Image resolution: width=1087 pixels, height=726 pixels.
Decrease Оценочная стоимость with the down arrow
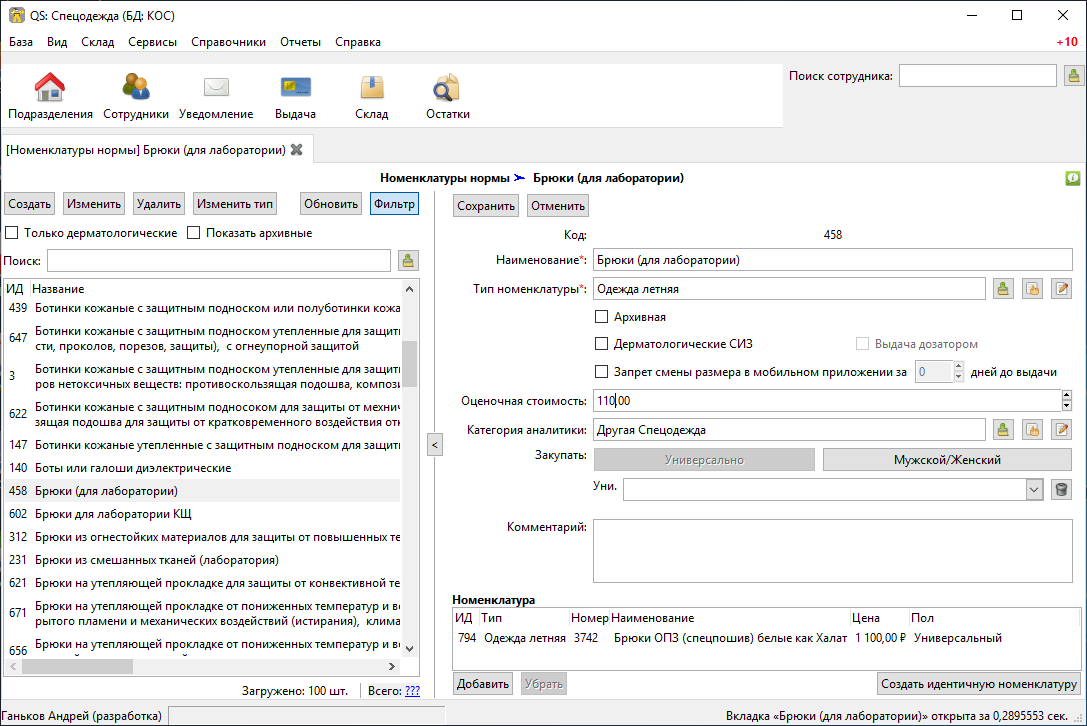tap(1066, 406)
